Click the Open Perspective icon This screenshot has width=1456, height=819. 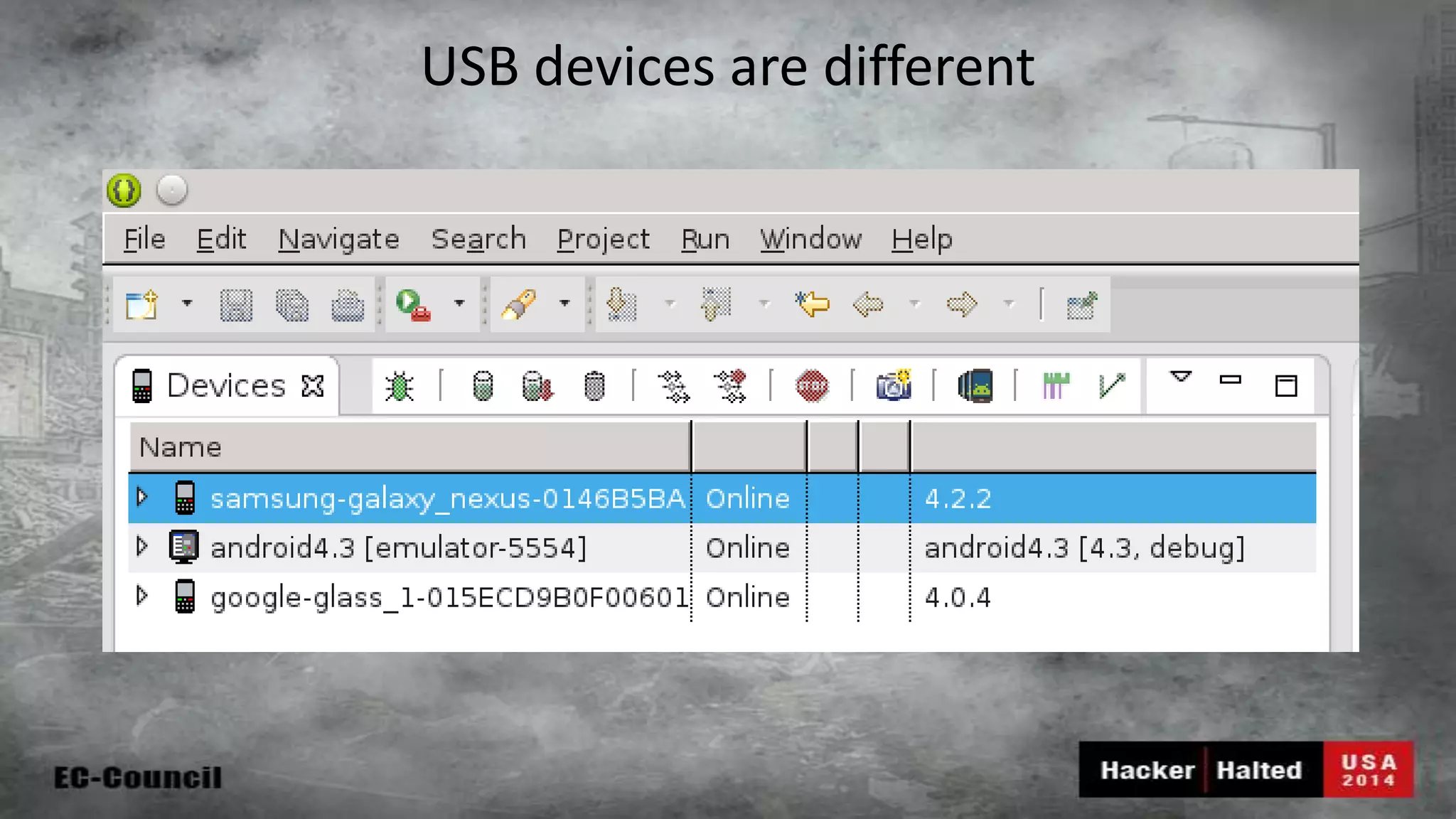point(1083,305)
